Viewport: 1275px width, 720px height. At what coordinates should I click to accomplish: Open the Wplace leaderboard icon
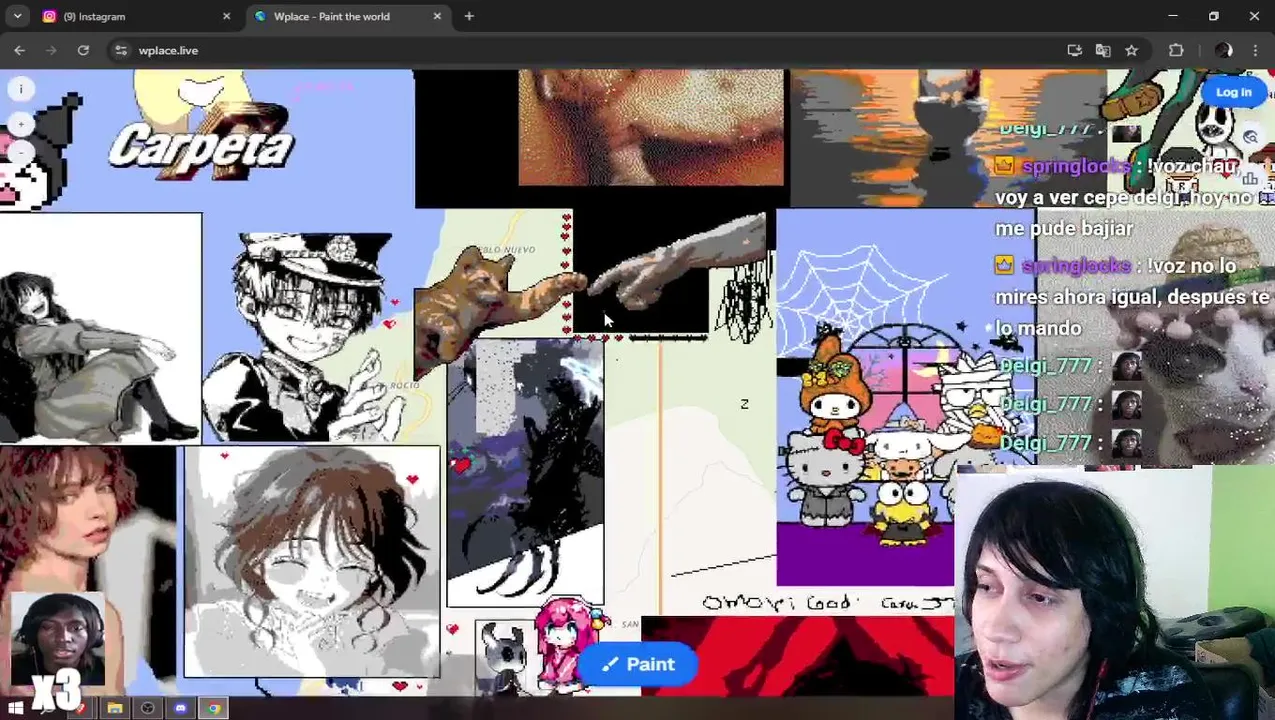point(1251,179)
